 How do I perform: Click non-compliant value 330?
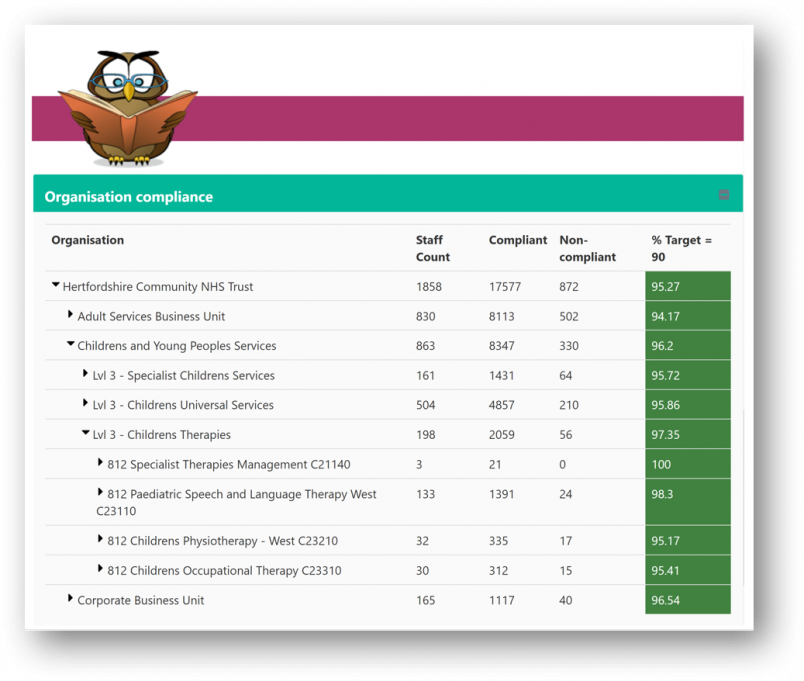pyautogui.click(x=569, y=346)
